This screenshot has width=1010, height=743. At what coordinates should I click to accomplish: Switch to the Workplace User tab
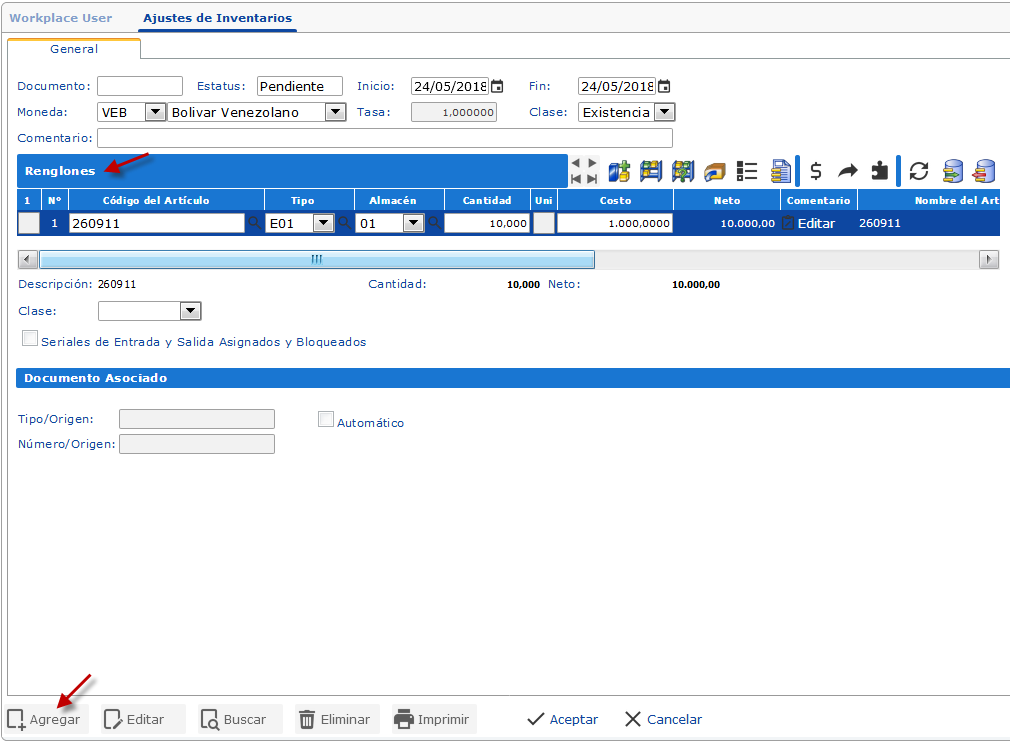61,17
